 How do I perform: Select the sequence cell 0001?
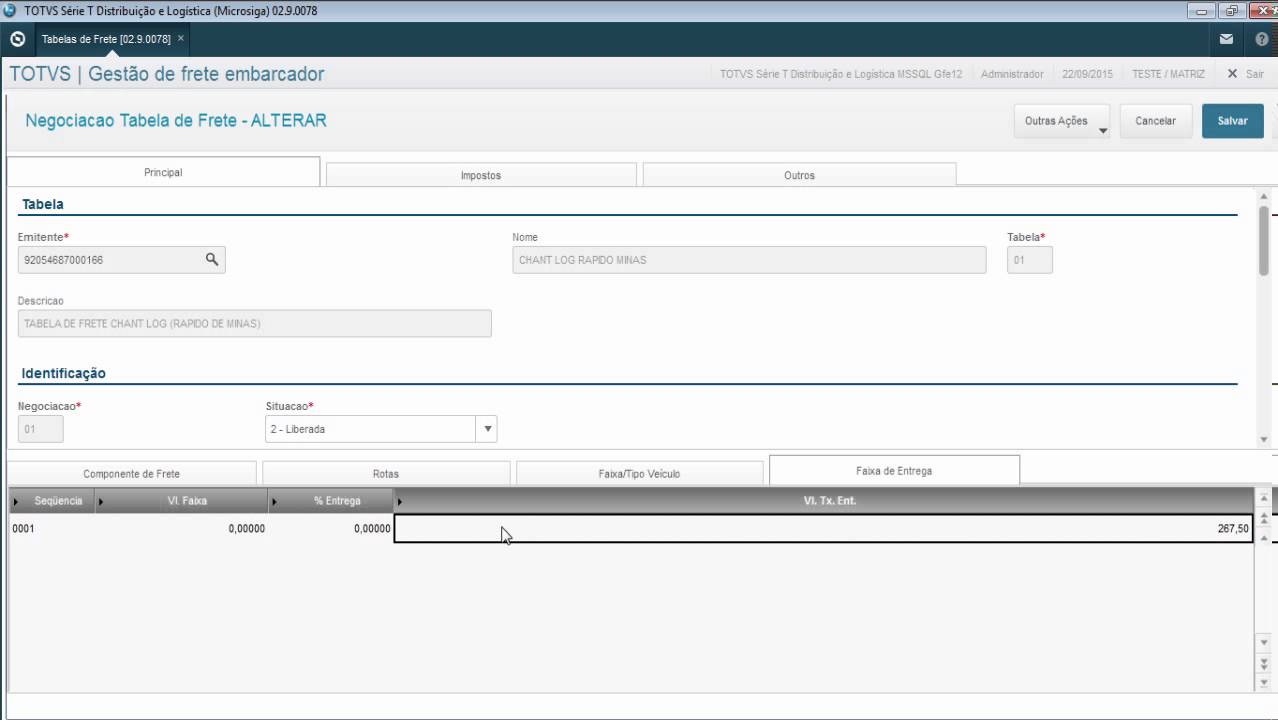[52, 529]
